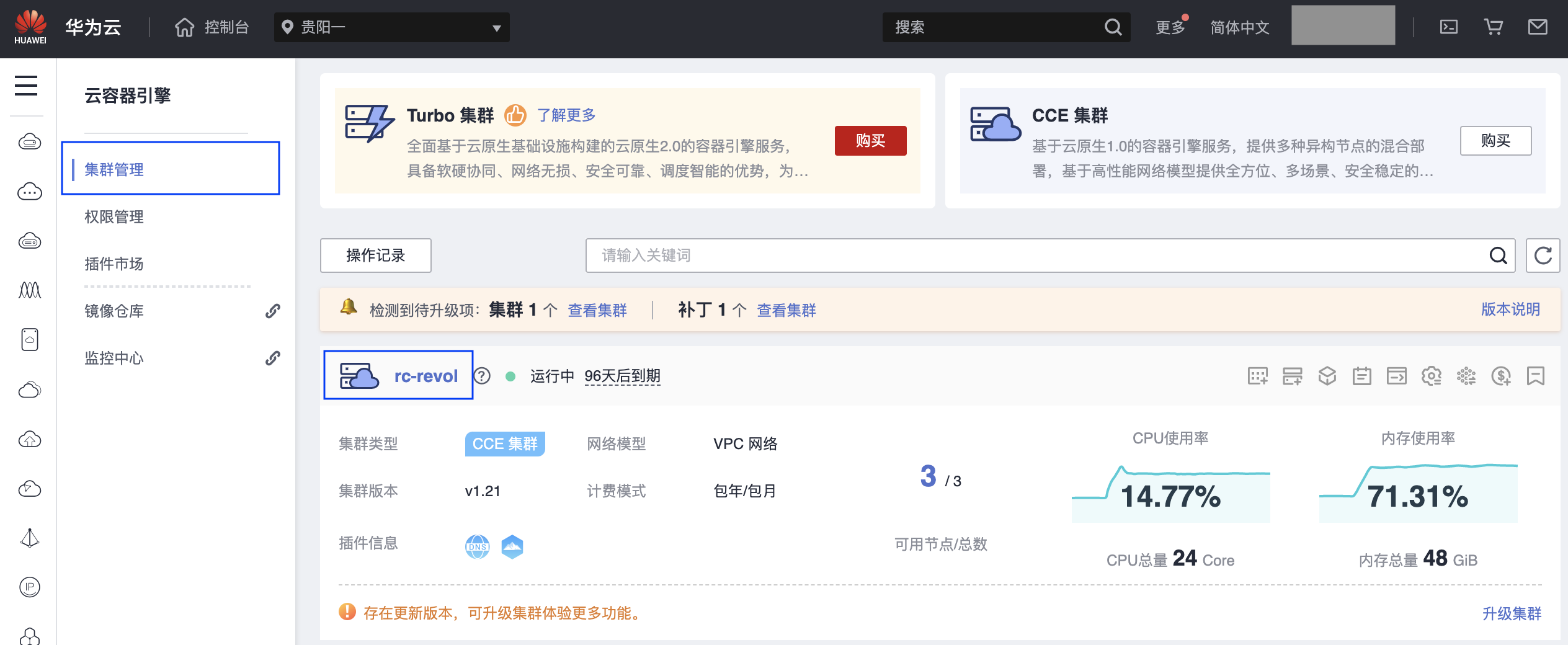
Task: Open the rc-revol cluster name link
Action: [426, 376]
